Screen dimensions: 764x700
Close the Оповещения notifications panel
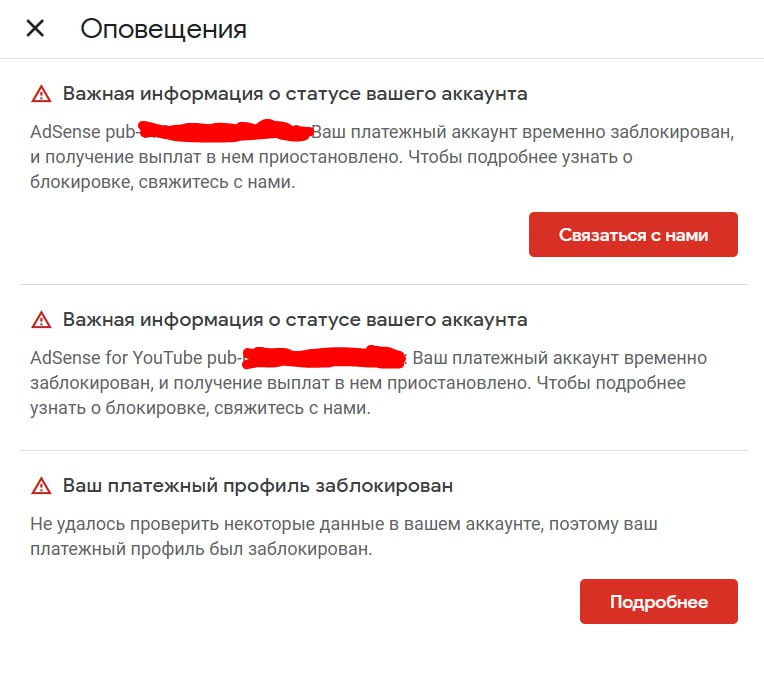click(35, 28)
